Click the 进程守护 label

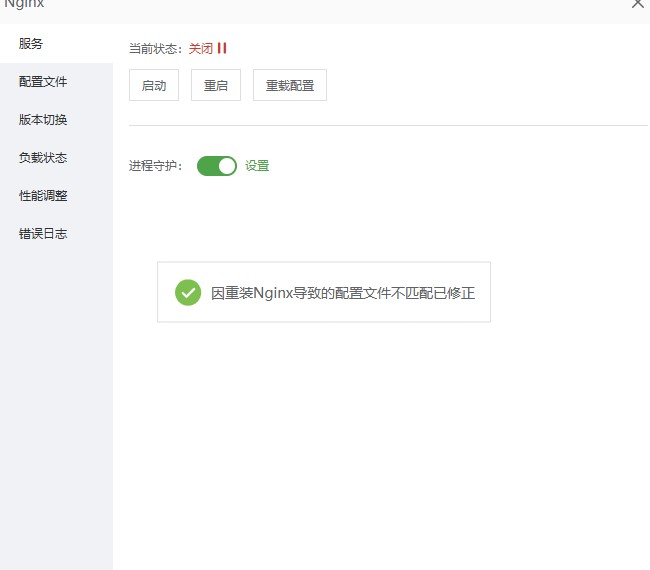(155, 166)
